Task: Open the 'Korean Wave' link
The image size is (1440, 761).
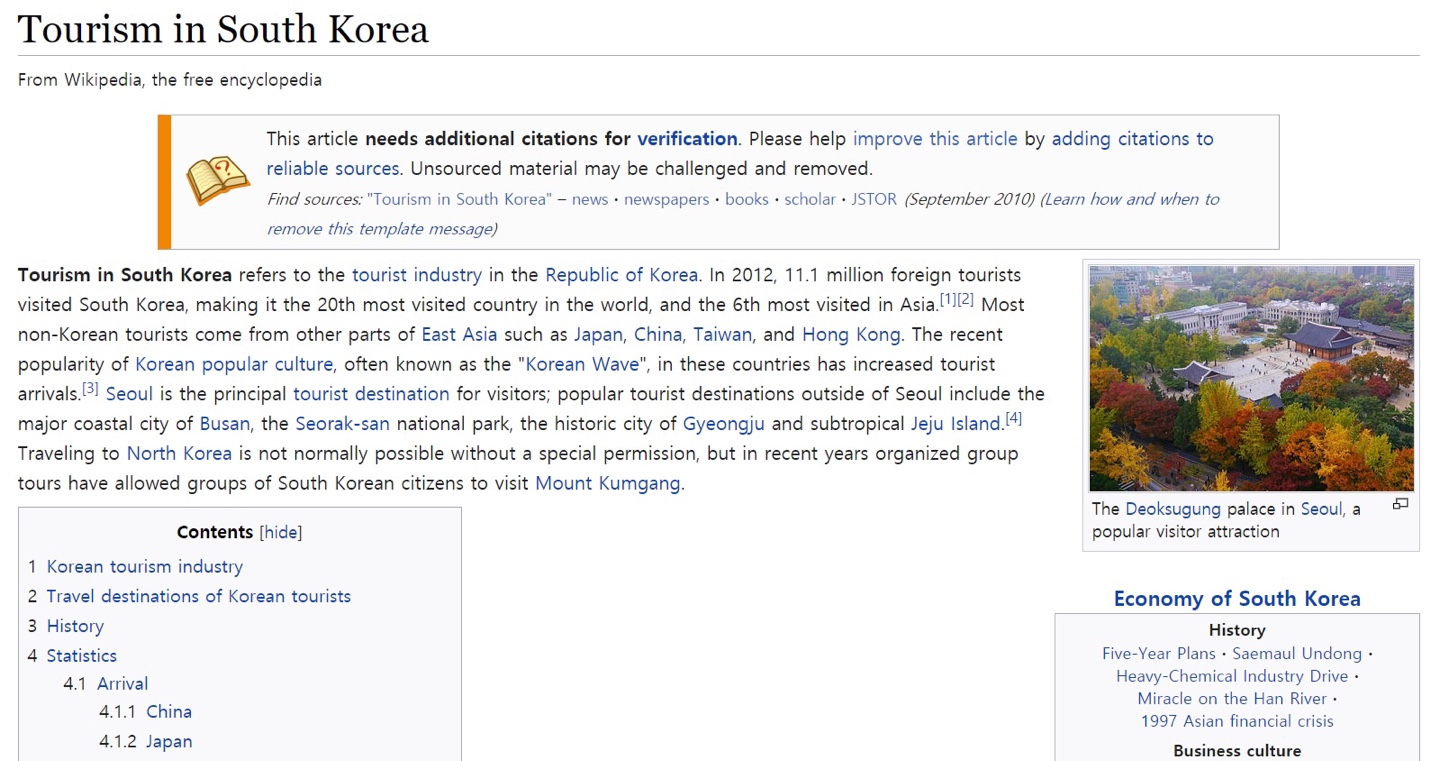Action: point(582,364)
